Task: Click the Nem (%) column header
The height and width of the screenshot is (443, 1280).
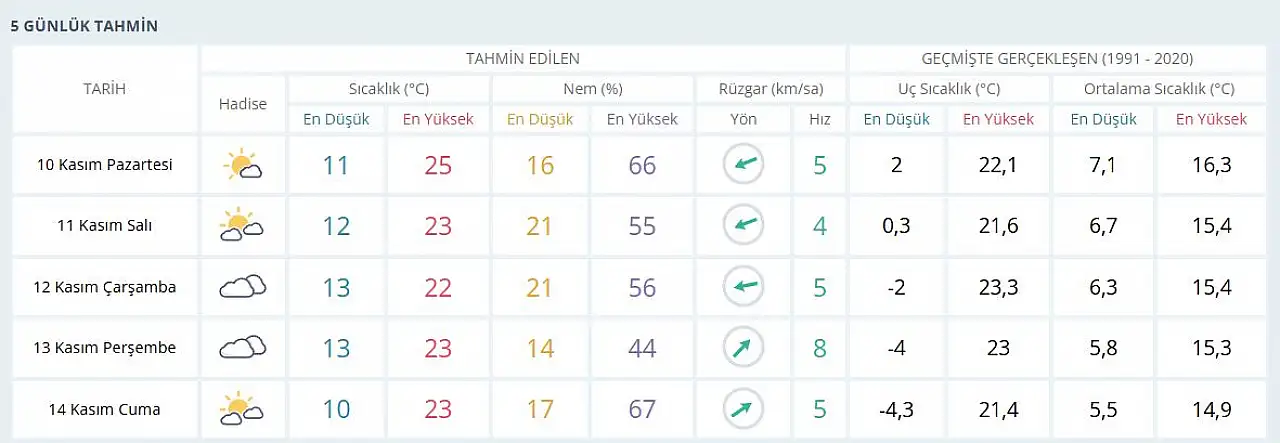Action: coord(592,89)
